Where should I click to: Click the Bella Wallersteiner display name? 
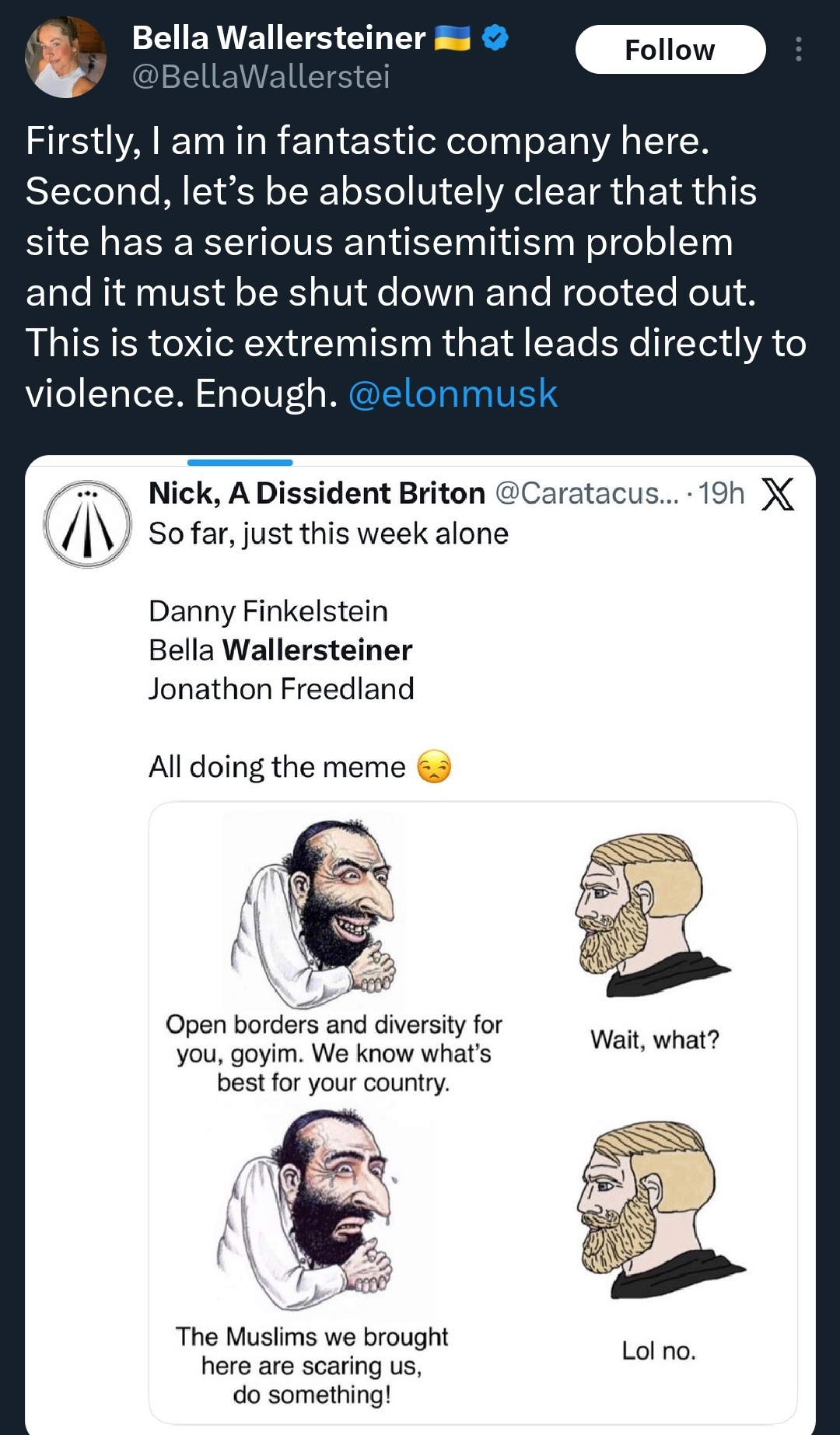point(278,37)
